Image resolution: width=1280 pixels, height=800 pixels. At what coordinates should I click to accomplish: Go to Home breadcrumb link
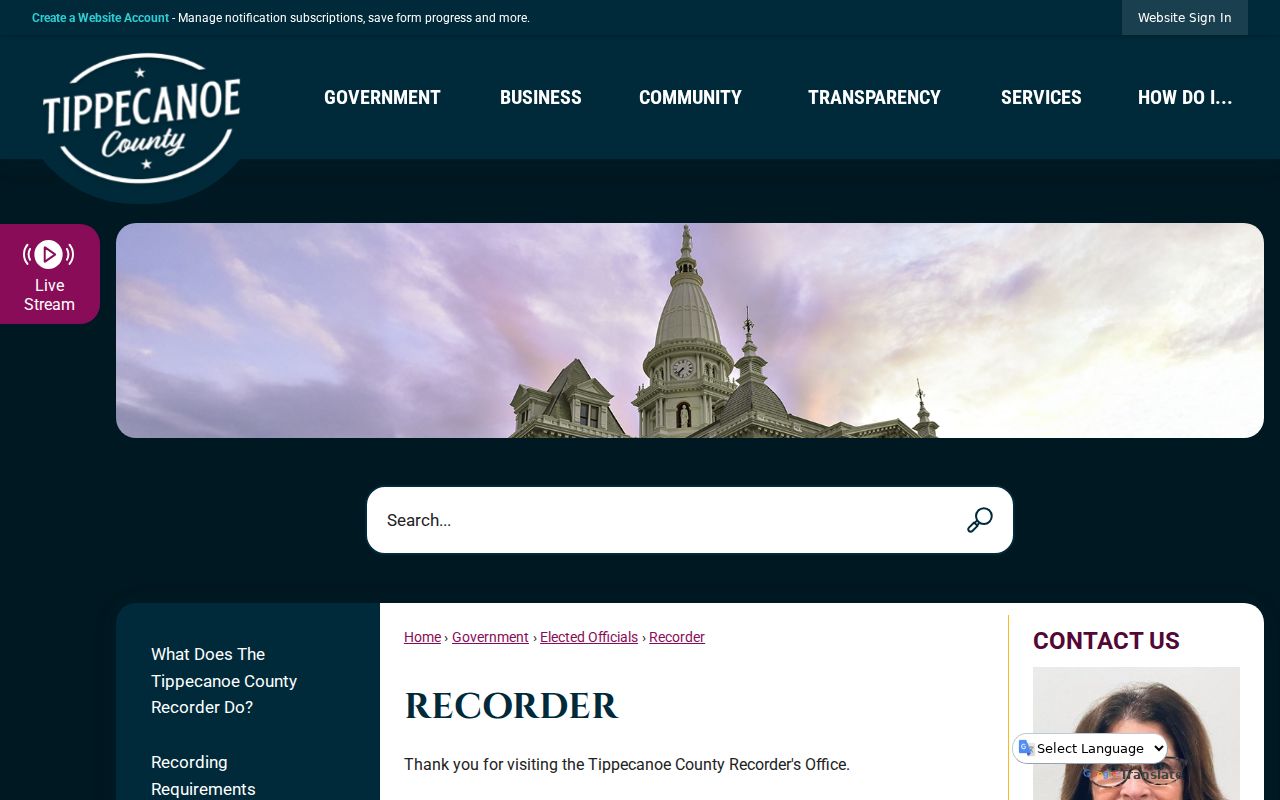point(422,637)
